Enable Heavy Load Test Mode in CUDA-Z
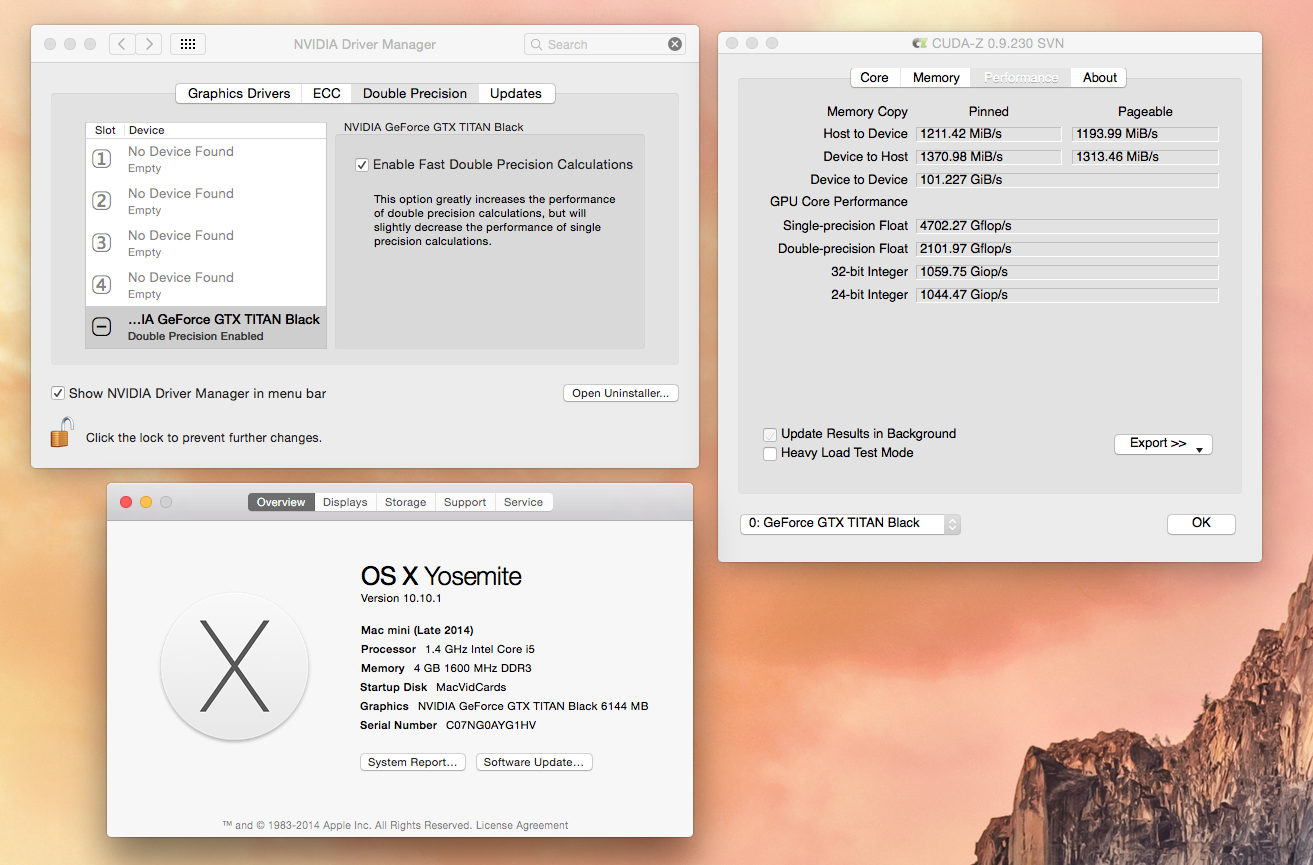Viewport: 1313px width, 865px height. coord(770,453)
